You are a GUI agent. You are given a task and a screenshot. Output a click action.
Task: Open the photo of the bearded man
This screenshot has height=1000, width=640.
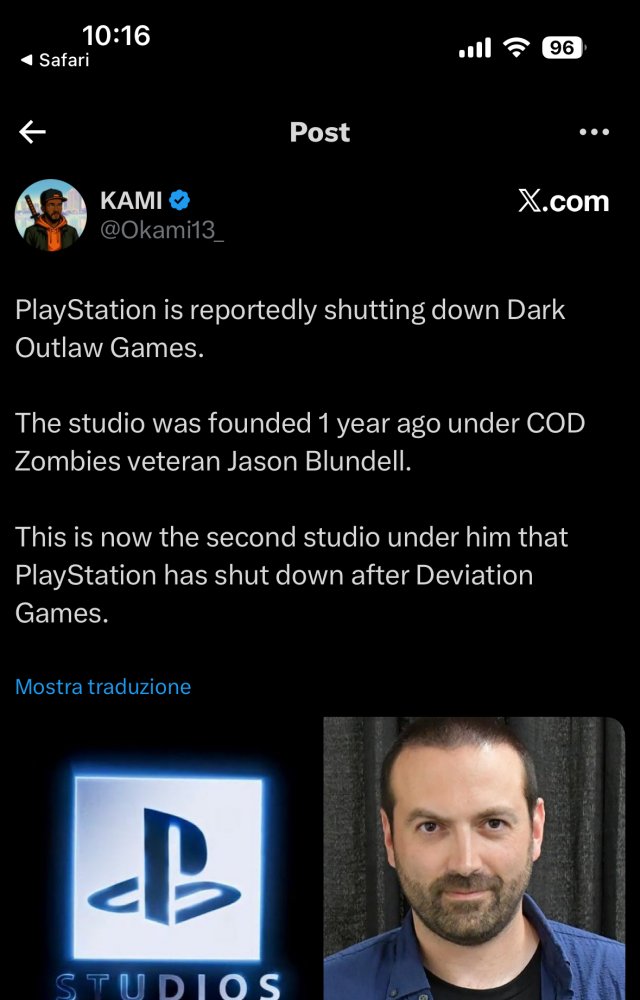474,858
